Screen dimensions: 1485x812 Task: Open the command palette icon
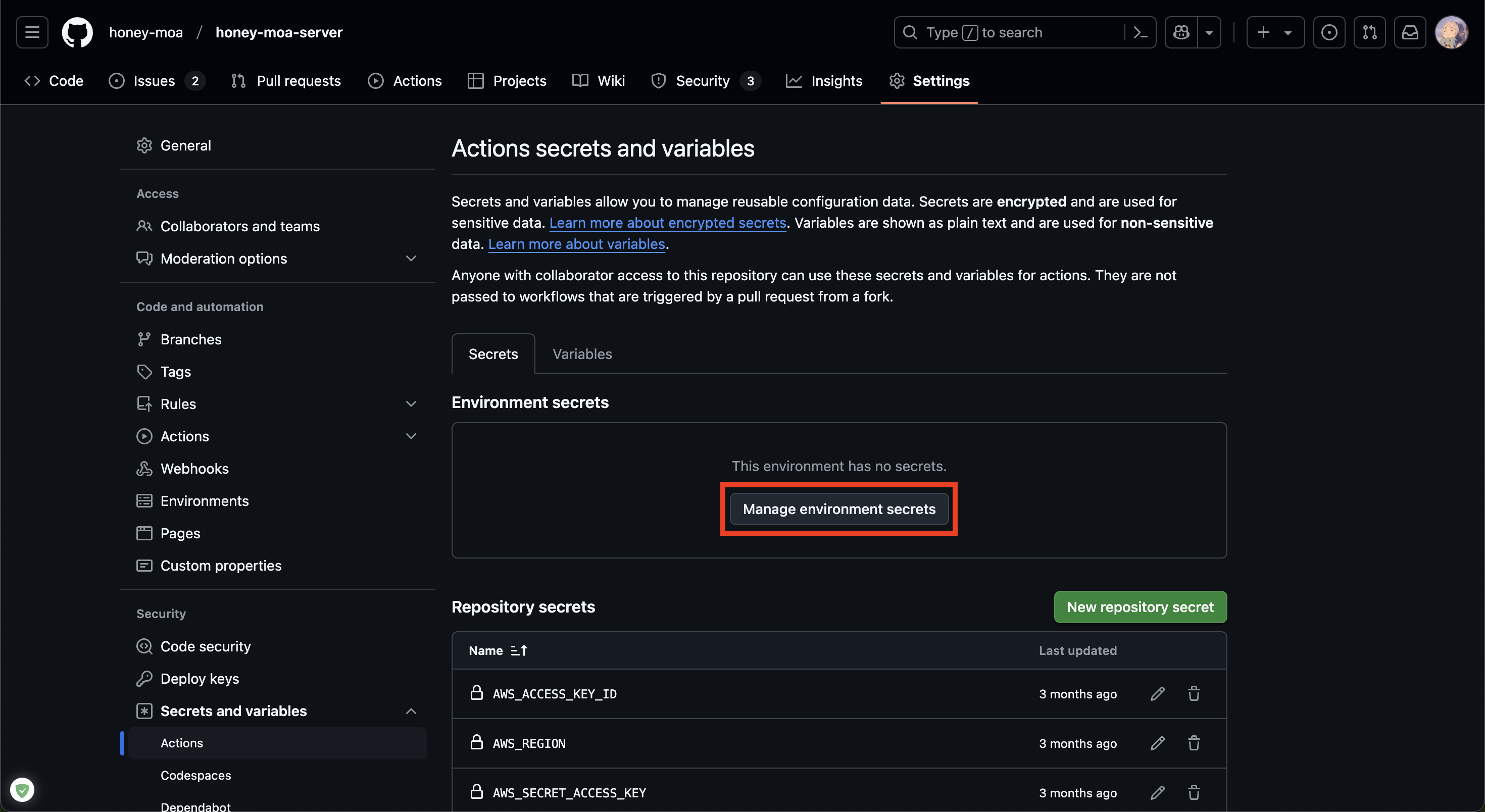(x=1140, y=32)
